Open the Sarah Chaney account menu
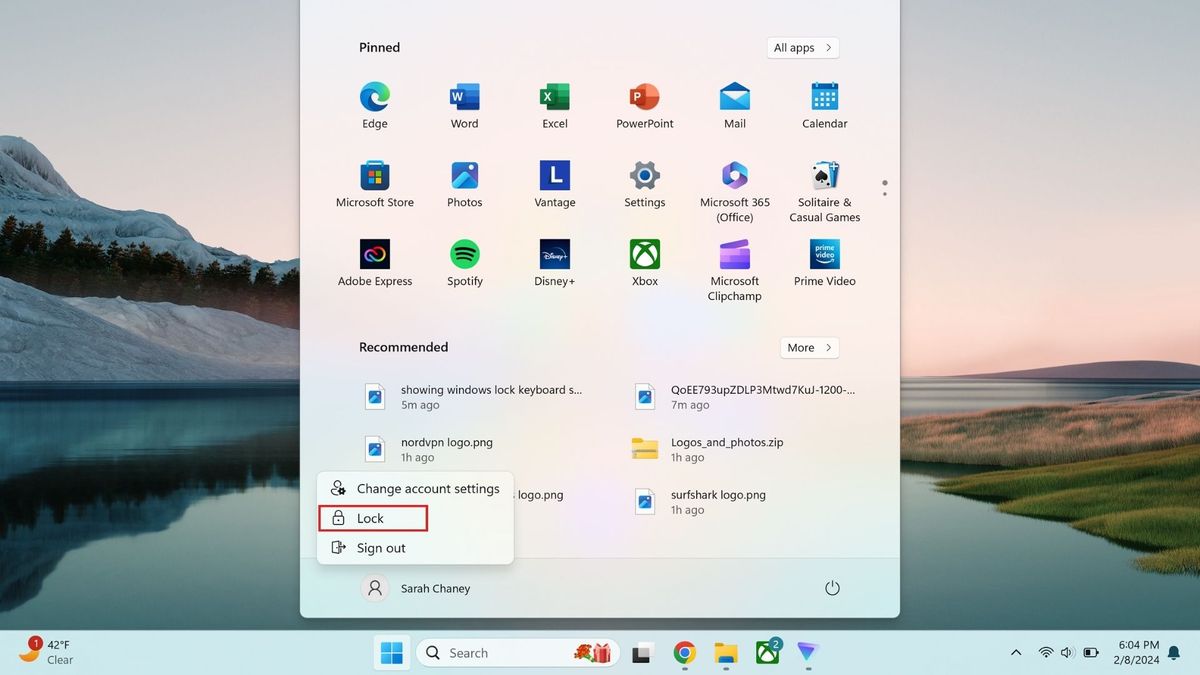This screenshot has height=675, width=1200. point(416,588)
